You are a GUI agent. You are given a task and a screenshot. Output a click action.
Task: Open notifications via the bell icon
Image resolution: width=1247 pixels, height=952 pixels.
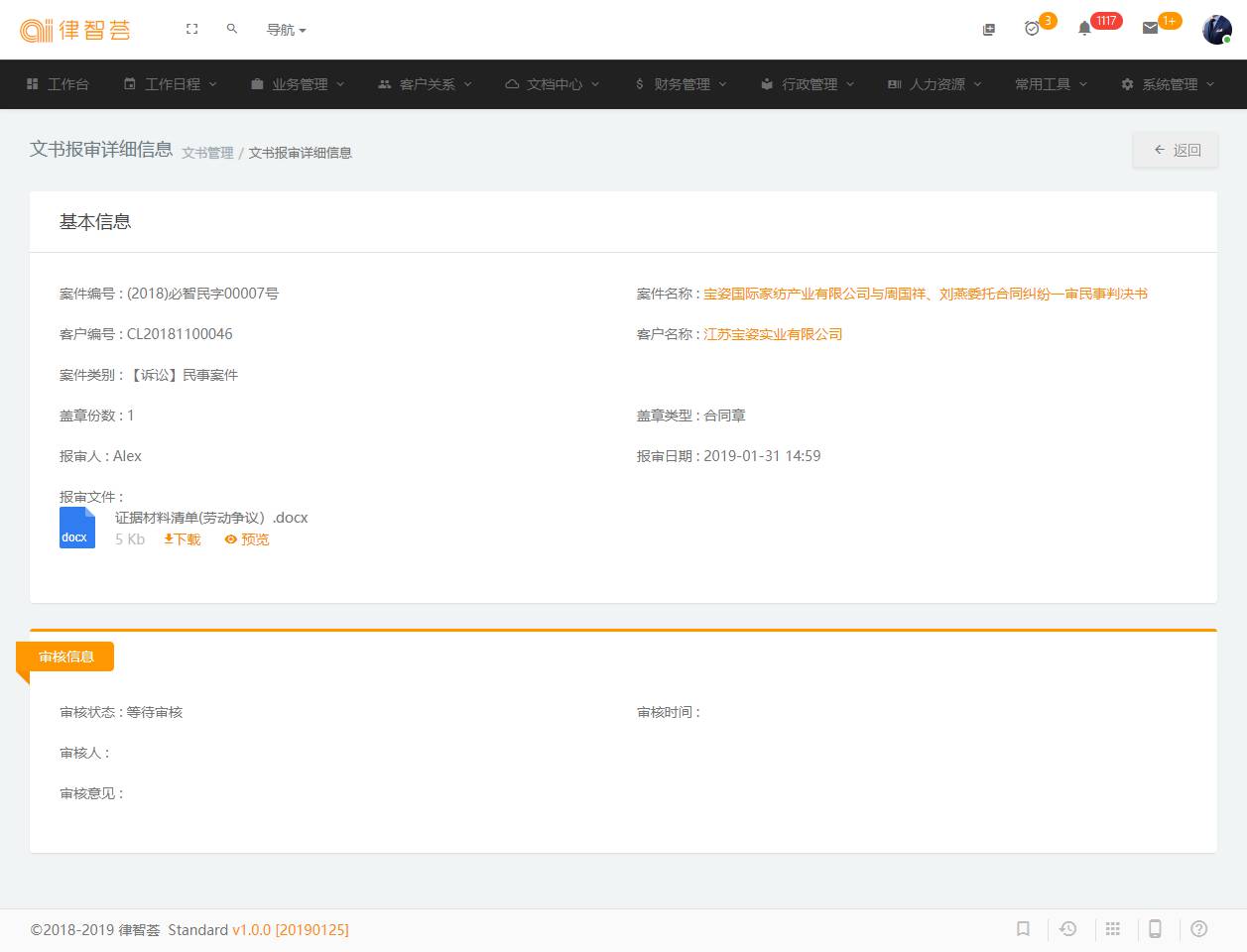[1083, 29]
